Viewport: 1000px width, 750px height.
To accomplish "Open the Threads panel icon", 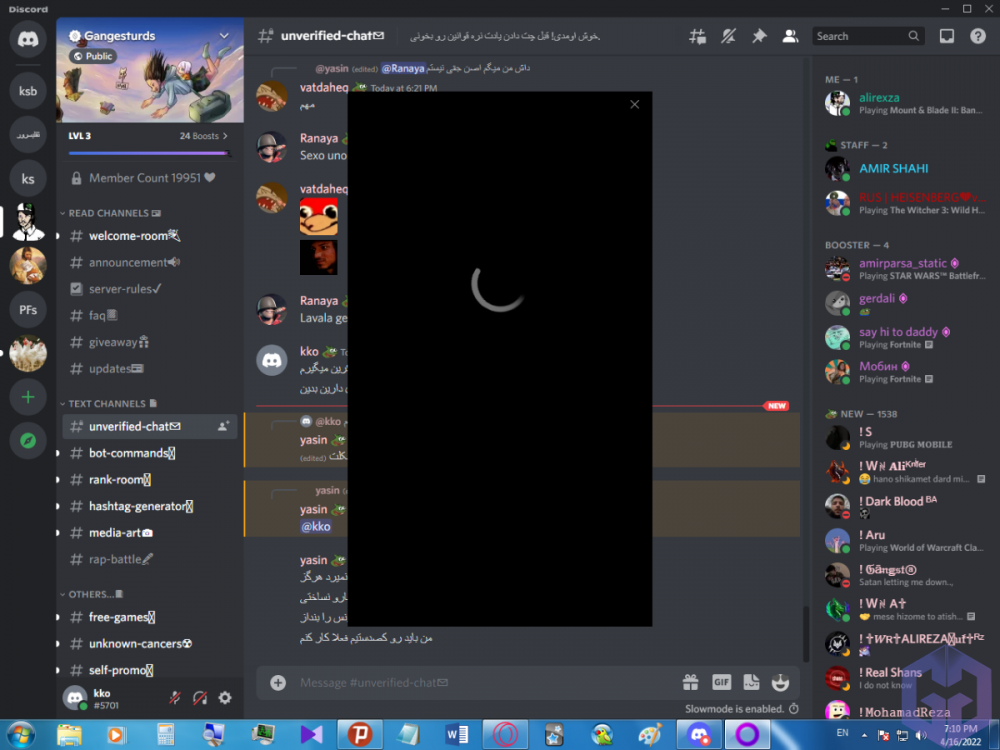I will [x=697, y=36].
